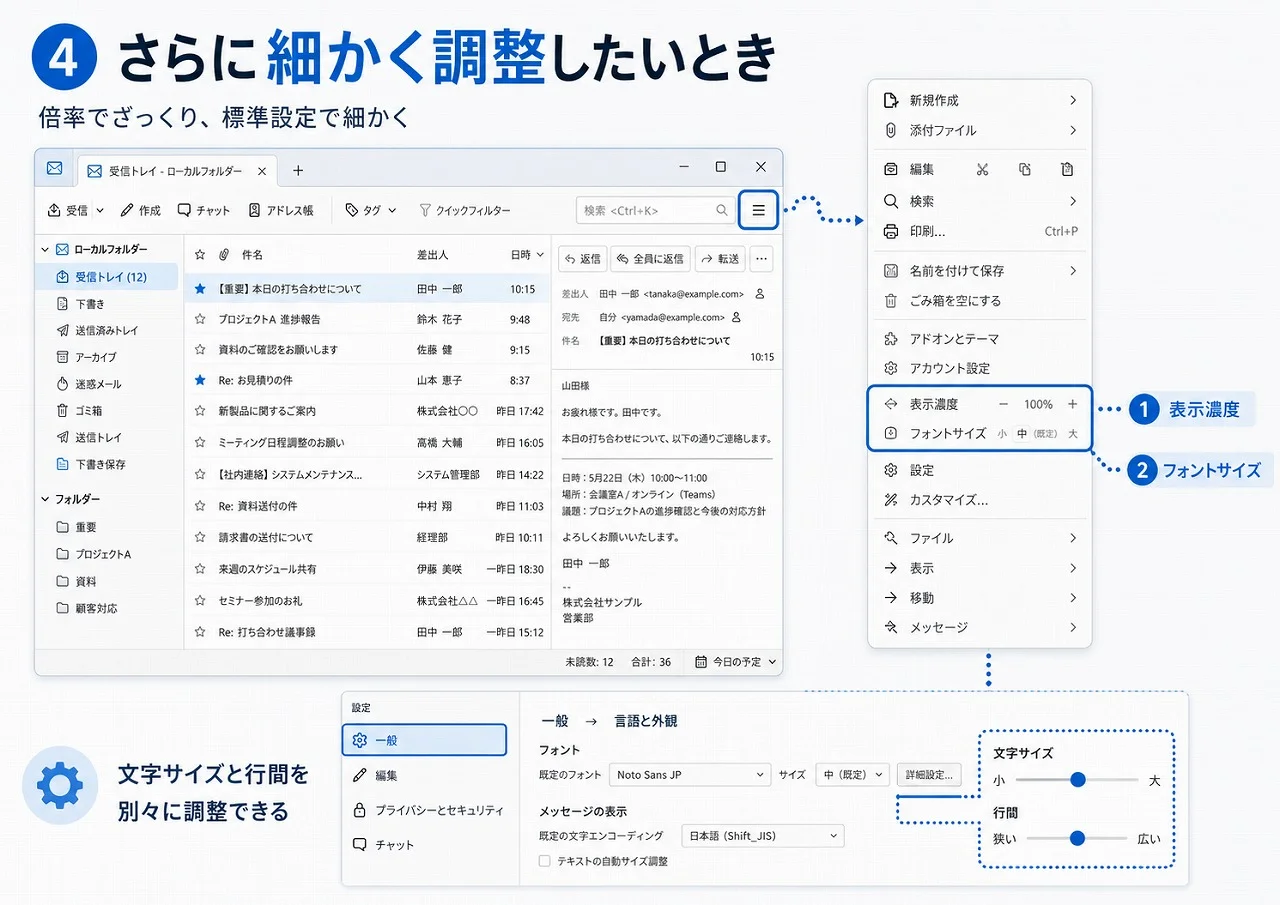This screenshot has height=905, width=1280.
Task: Click the 転送 forward button
Action: pos(720,259)
